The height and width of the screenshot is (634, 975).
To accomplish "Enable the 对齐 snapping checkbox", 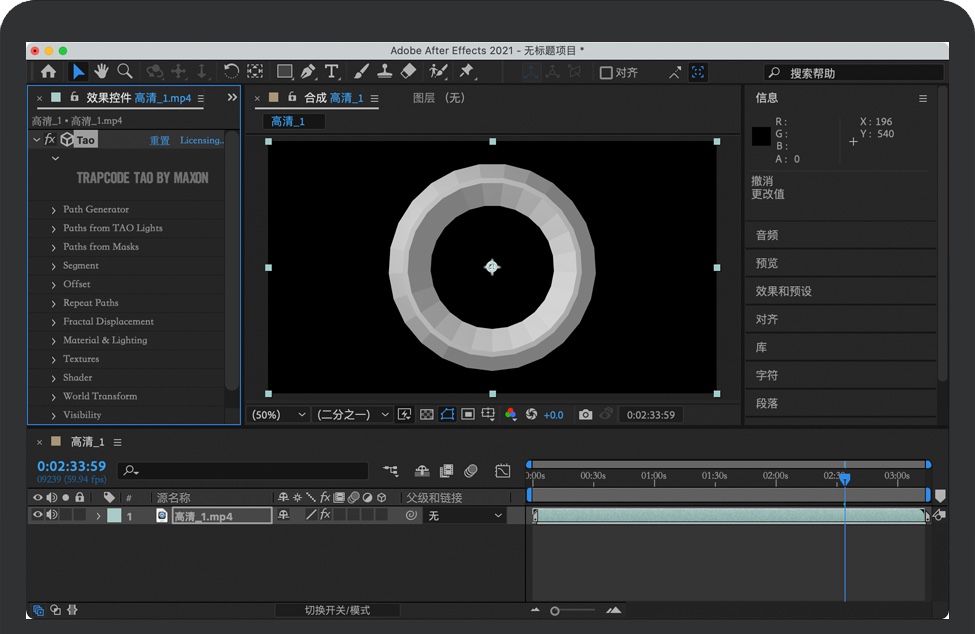I will click(x=606, y=72).
